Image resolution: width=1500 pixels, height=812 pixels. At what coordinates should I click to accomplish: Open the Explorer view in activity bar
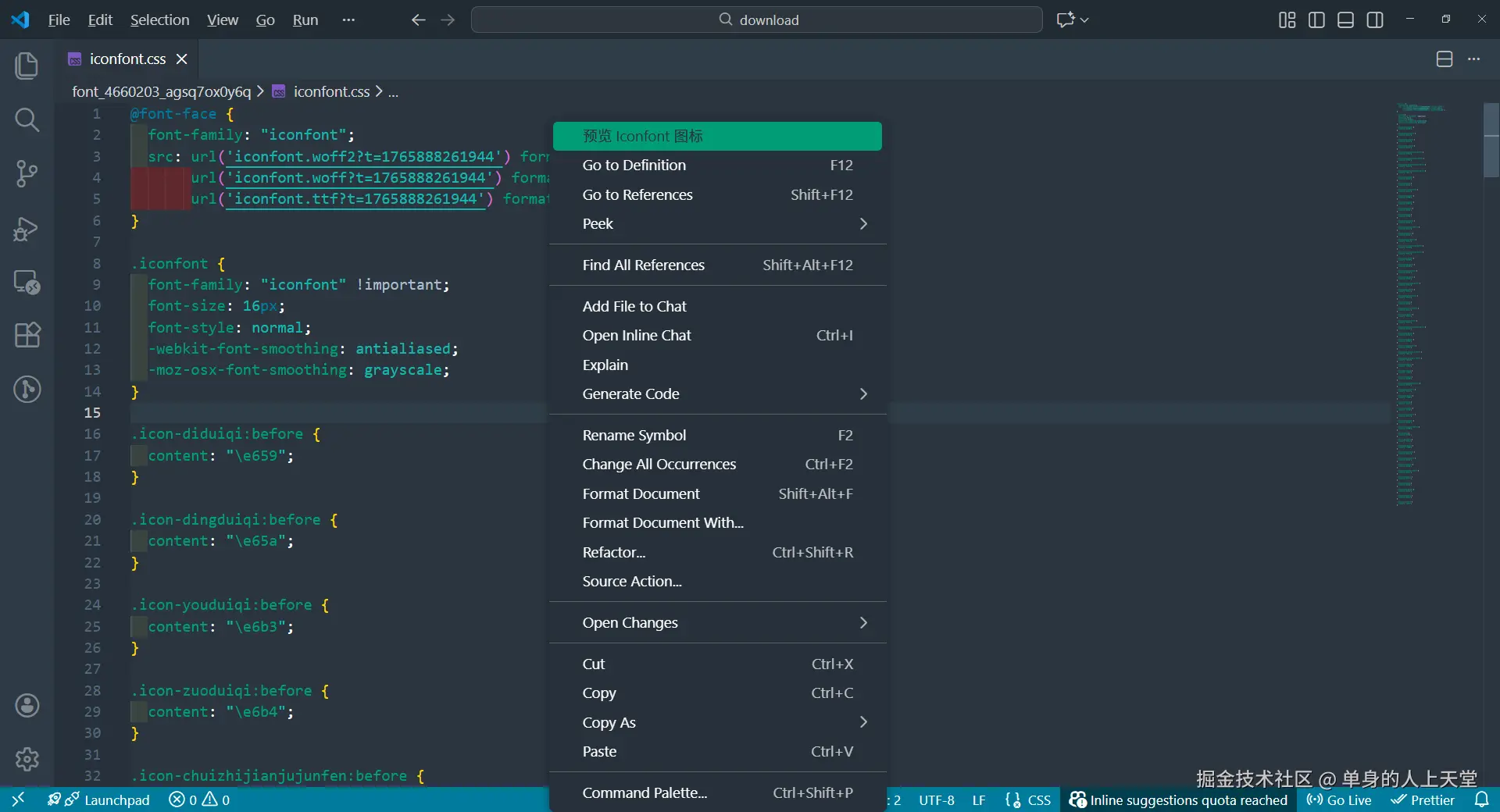tap(27, 66)
